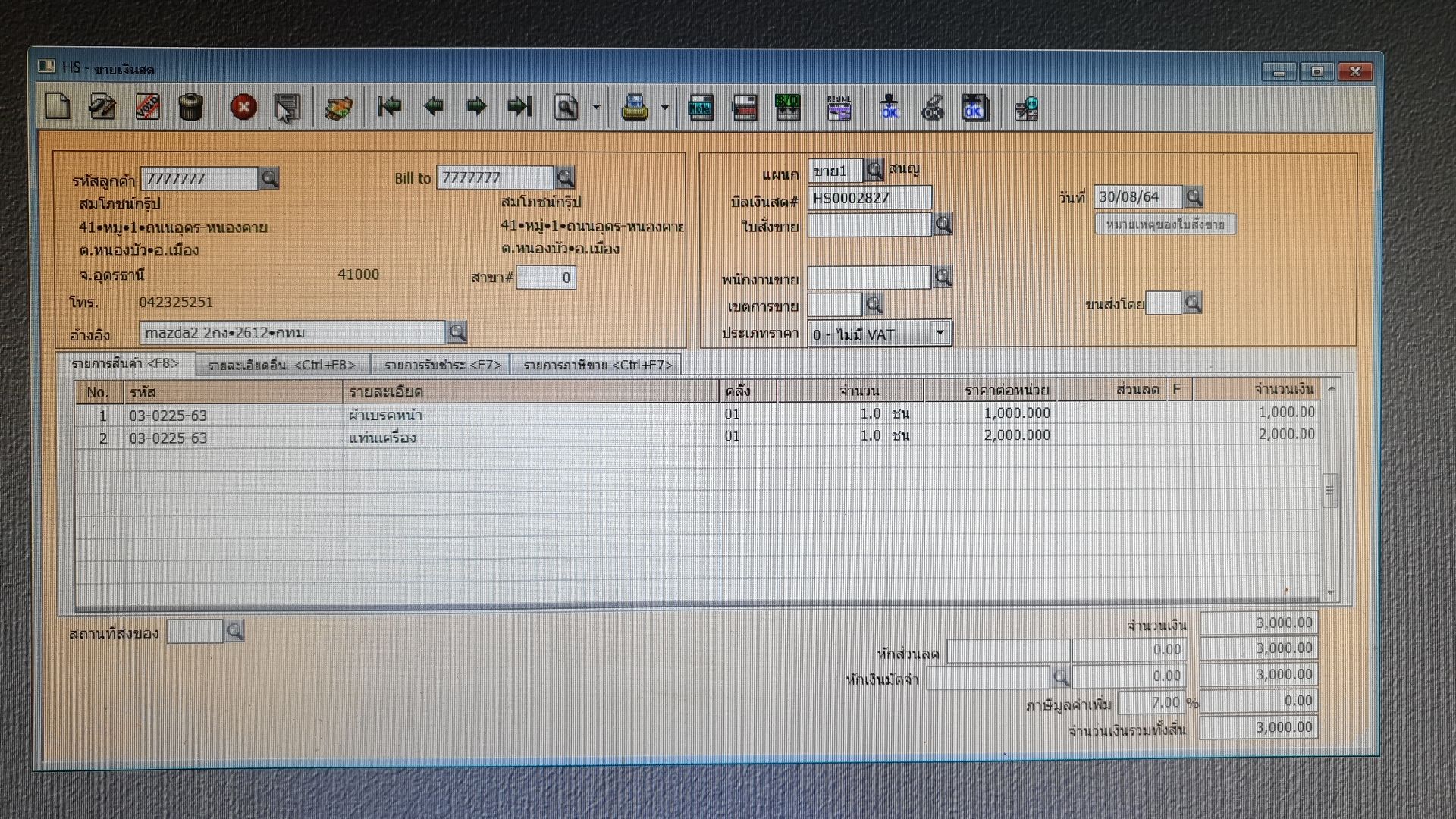This screenshot has height=819, width=1456.
Task: Click the VAT percentage field 7.00
Action: [1151, 702]
